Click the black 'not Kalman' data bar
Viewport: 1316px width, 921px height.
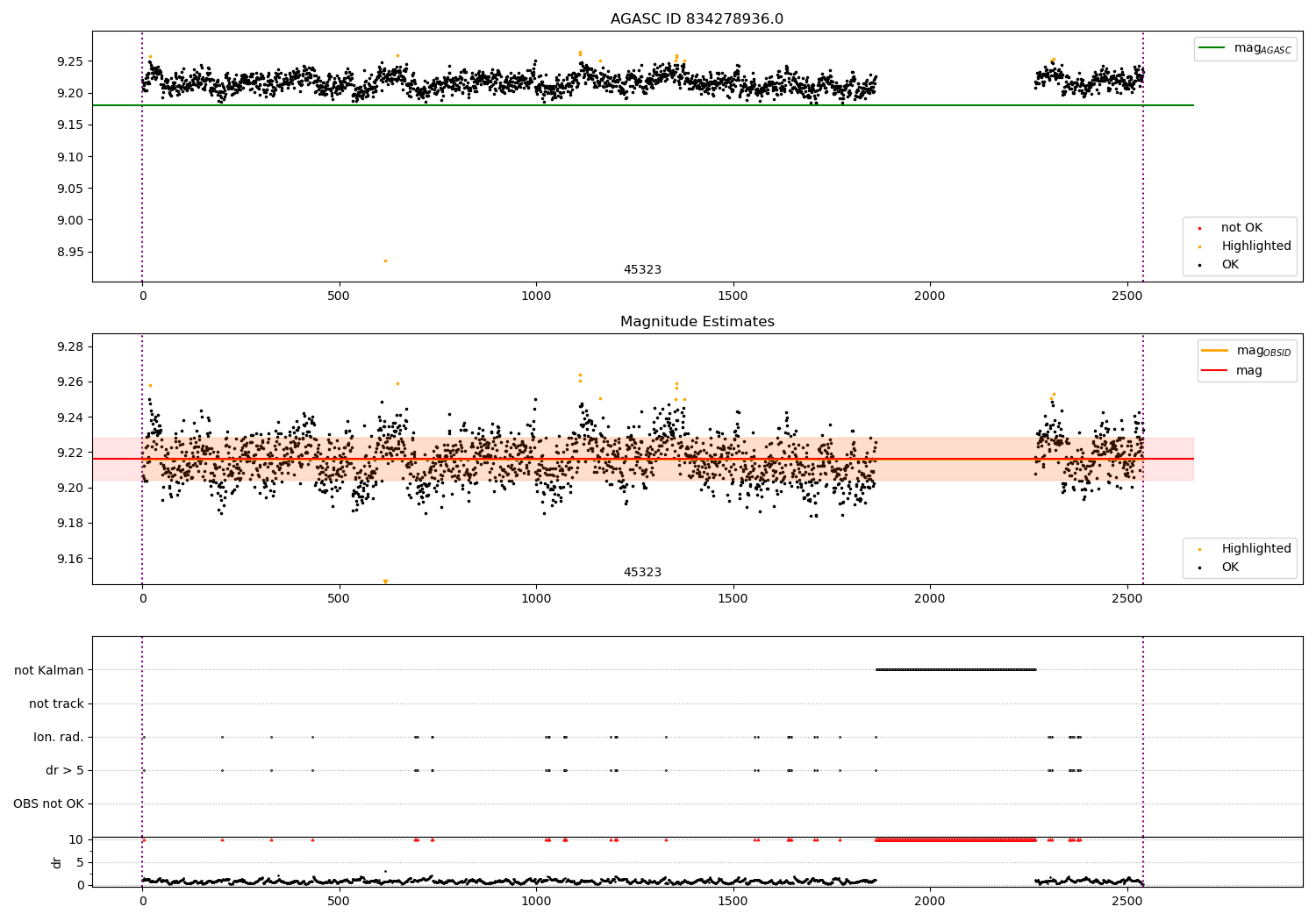955,669
